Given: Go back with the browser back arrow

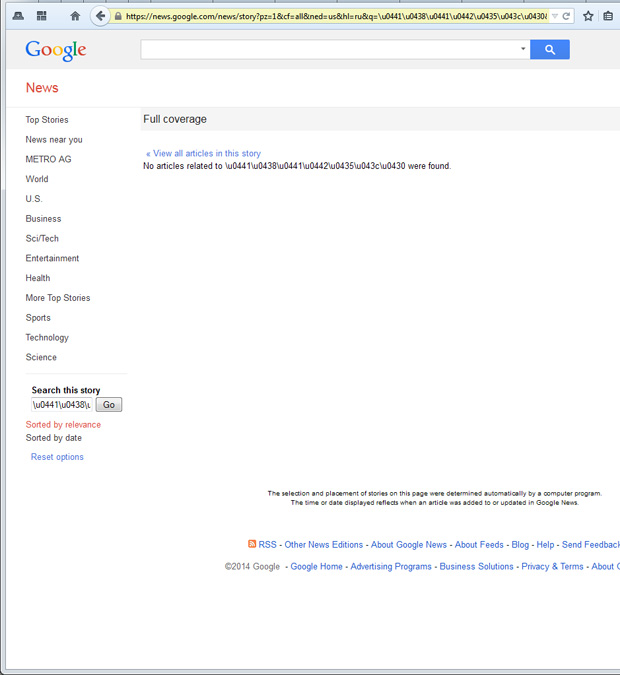Looking at the screenshot, I should (100, 16).
